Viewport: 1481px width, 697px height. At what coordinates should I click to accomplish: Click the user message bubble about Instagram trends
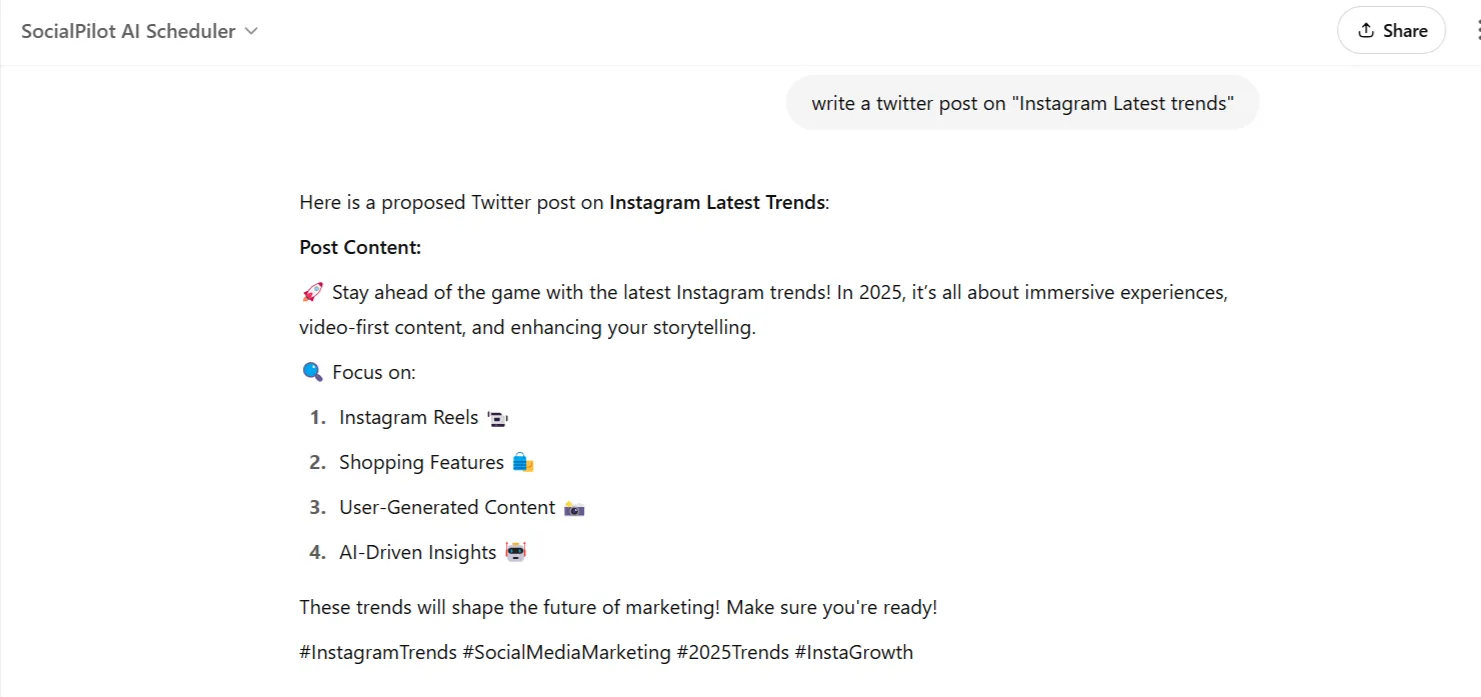click(1022, 103)
